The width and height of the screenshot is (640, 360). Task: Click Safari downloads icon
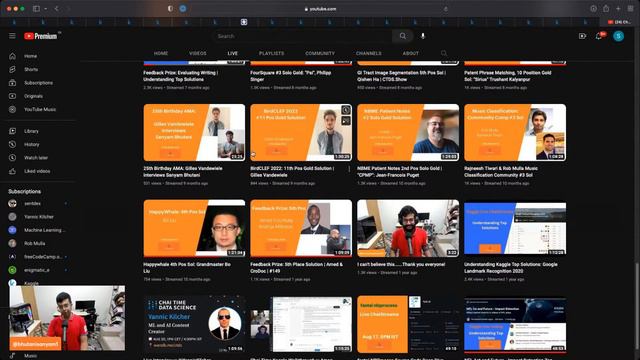coord(593,9)
